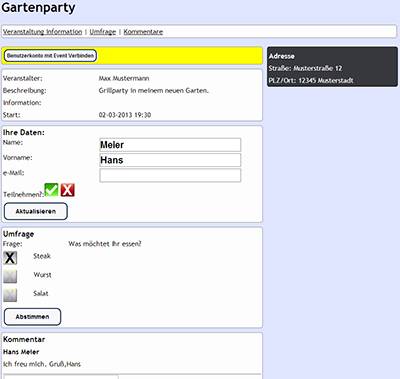Click the Salat option label
This screenshot has height=379, width=400.
pos(41,293)
